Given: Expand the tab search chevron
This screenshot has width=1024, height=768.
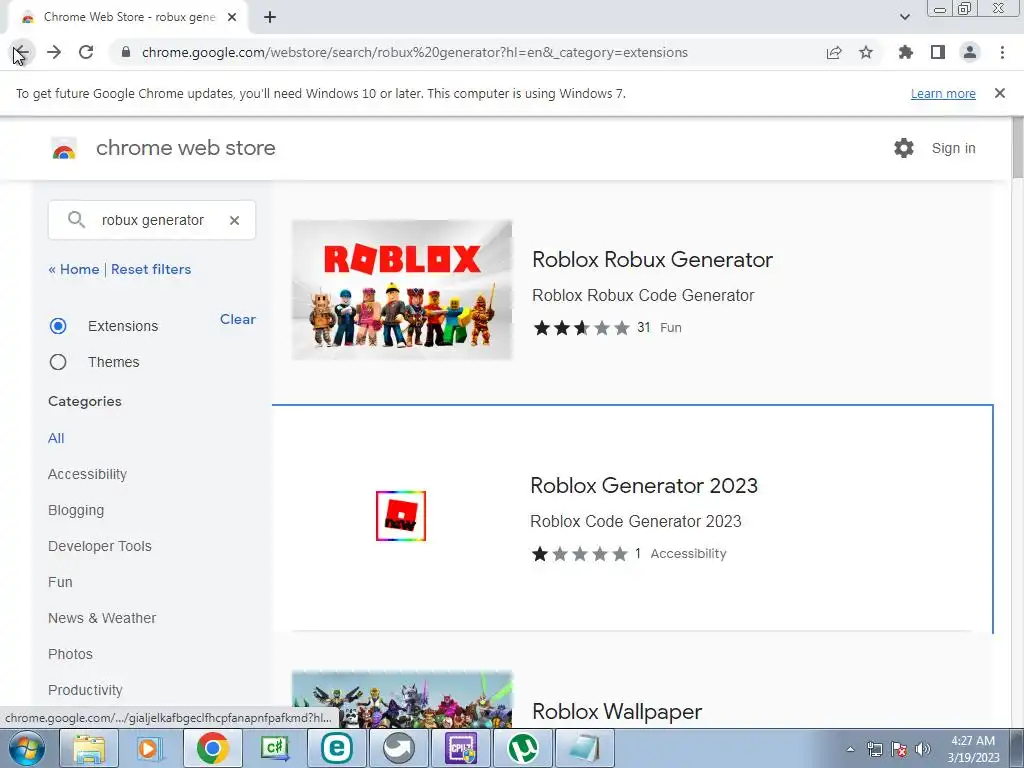Looking at the screenshot, I should tap(904, 17).
